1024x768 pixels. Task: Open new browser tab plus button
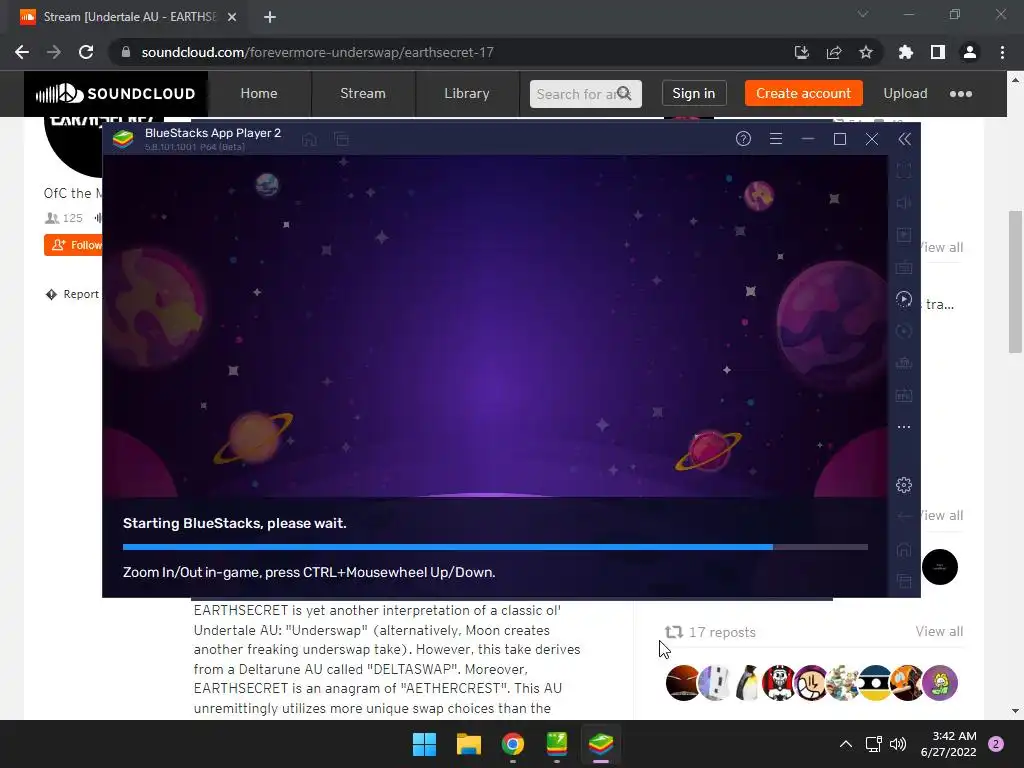click(x=270, y=17)
